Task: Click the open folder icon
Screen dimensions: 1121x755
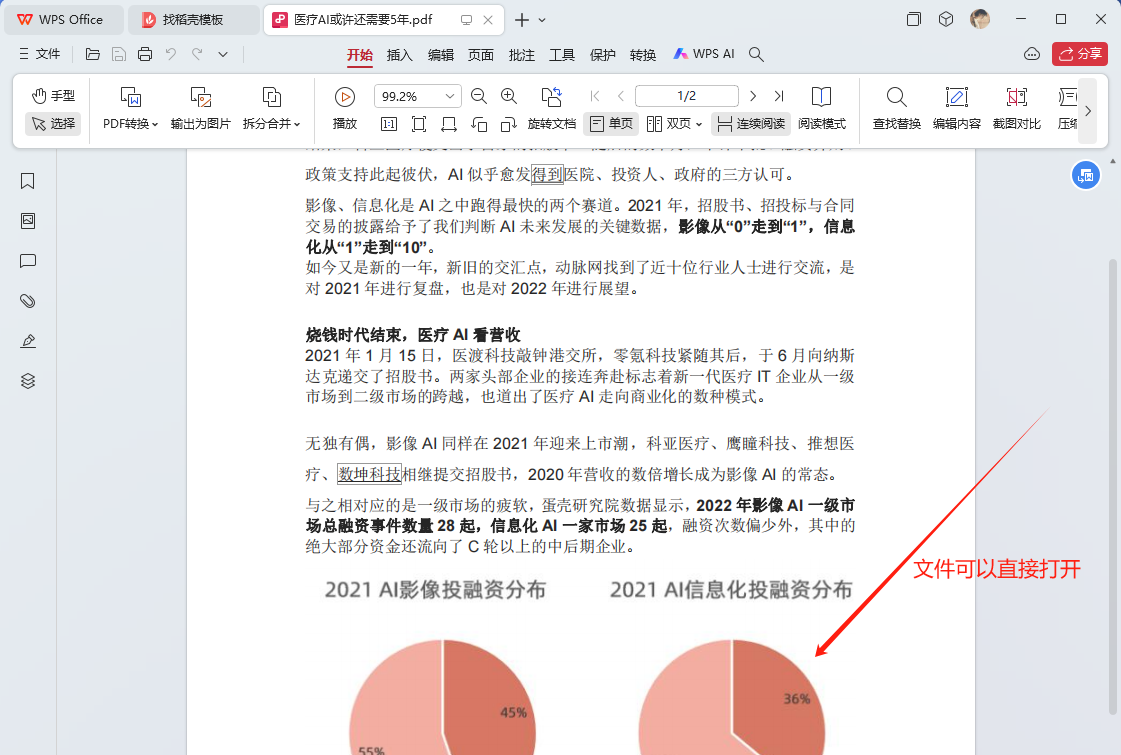Action: [93, 54]
